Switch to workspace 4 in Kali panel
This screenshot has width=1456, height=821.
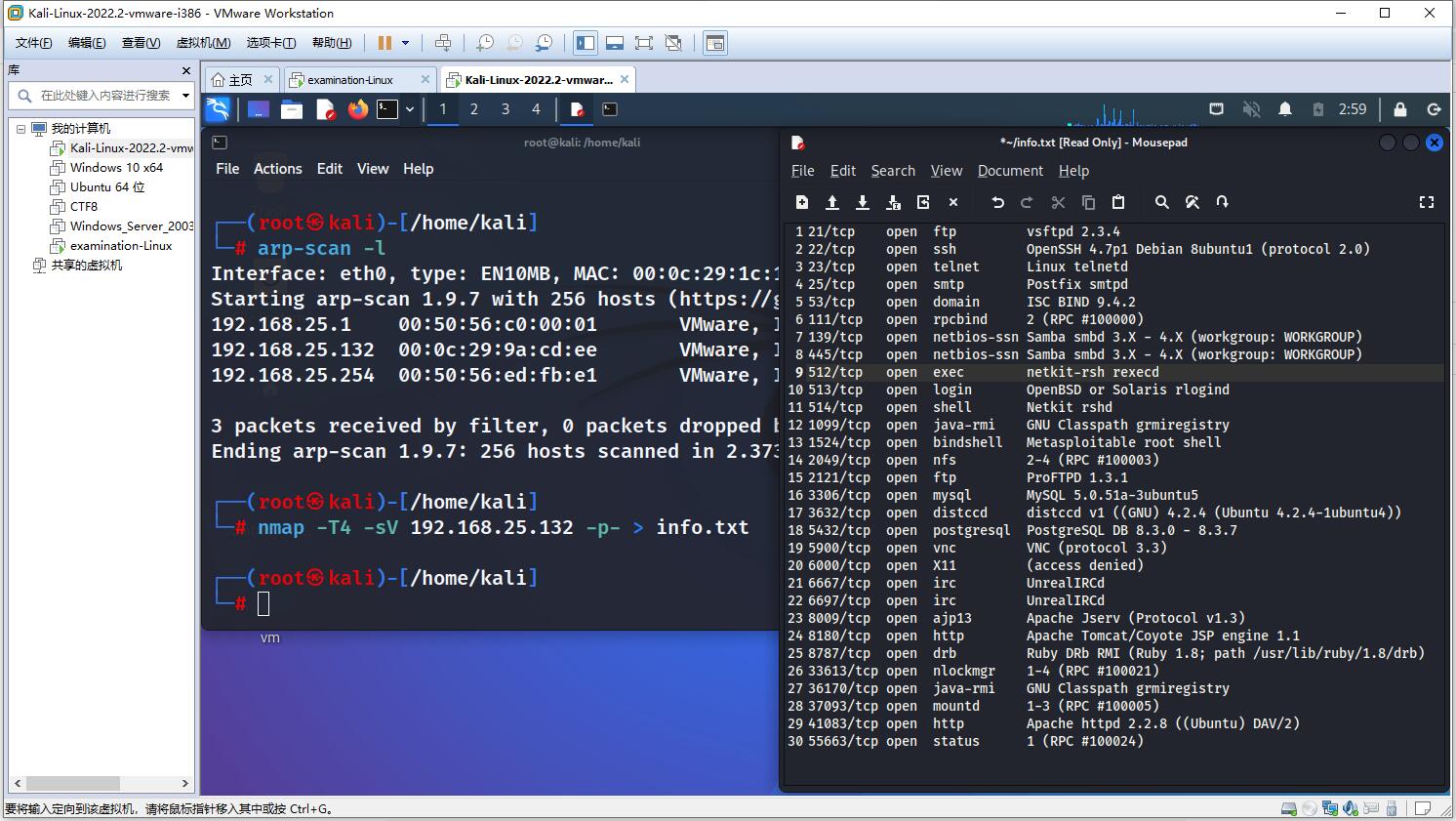point(536,109)
